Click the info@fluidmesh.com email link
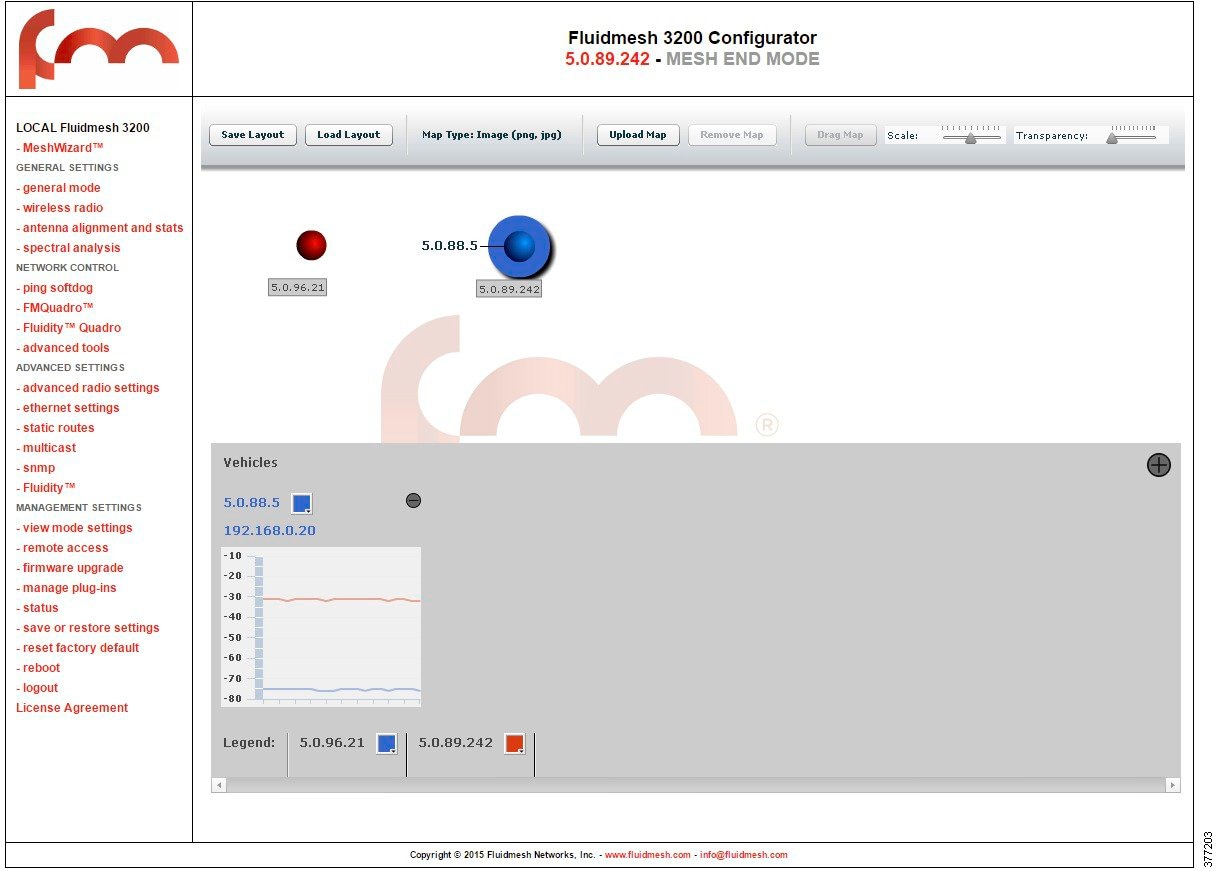 [744, 855]
